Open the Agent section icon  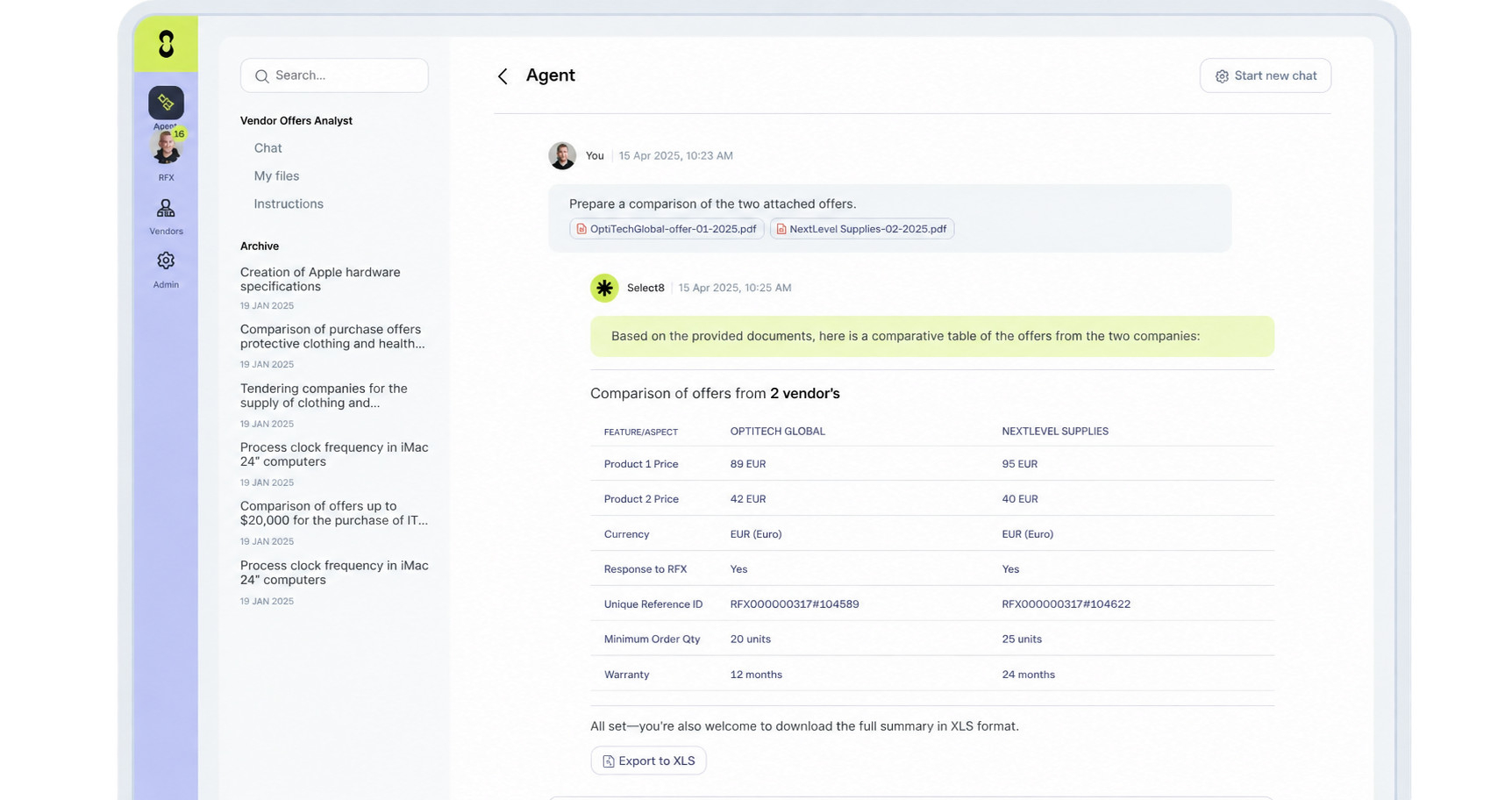click(166, 103)
